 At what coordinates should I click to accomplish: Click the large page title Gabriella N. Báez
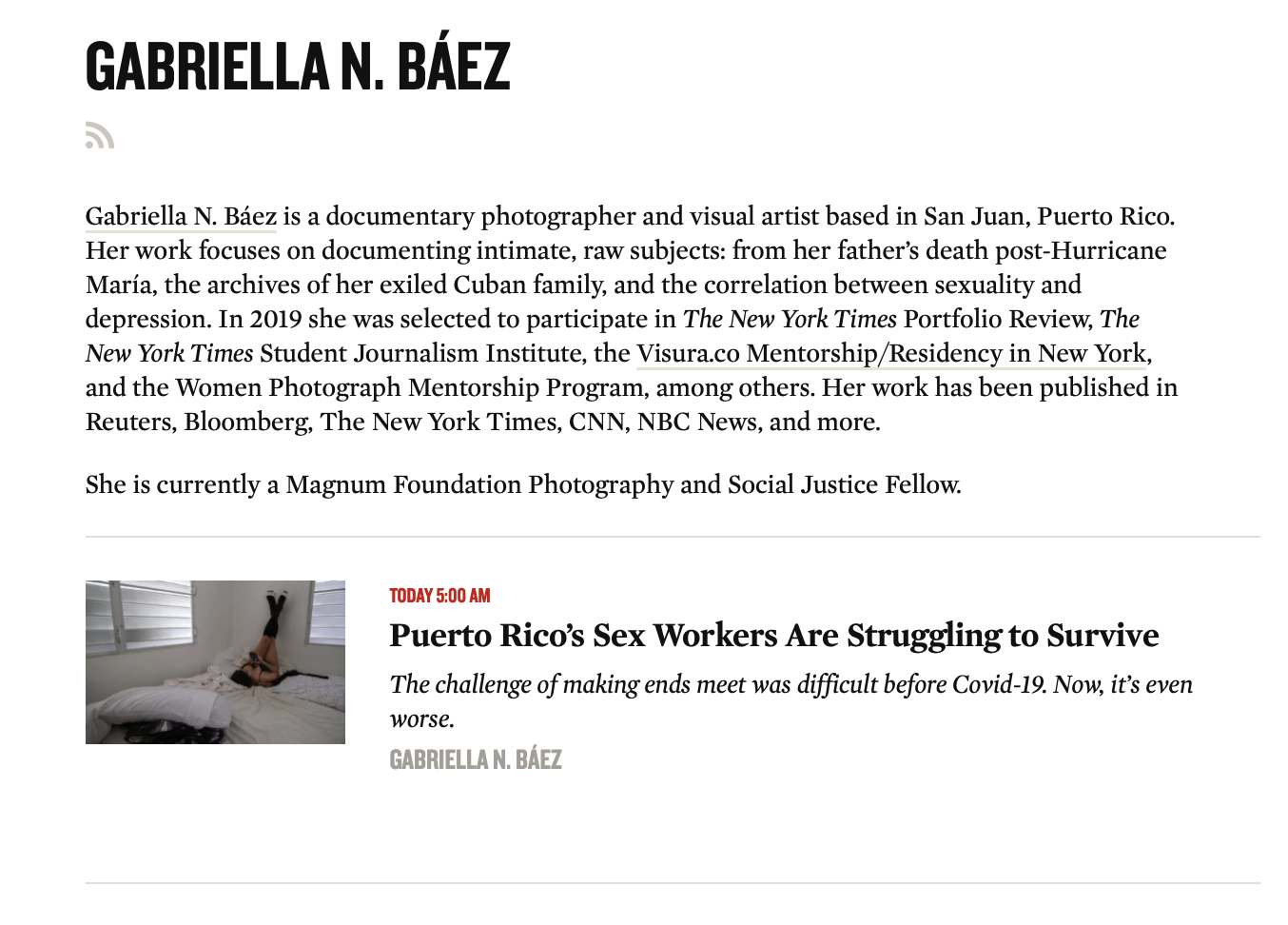click(298, 67)
